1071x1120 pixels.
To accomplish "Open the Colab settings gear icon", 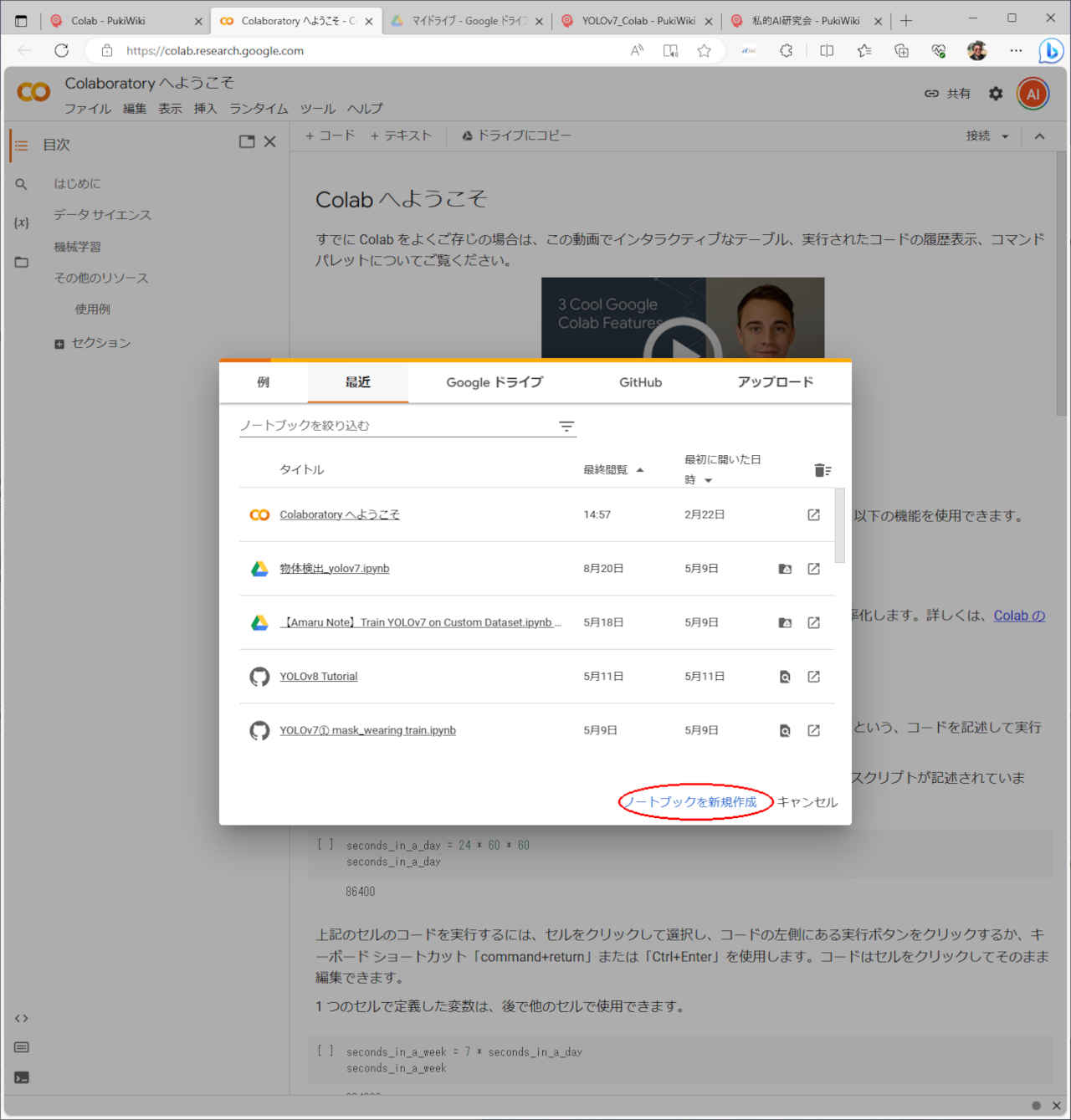I will (995, 94).
